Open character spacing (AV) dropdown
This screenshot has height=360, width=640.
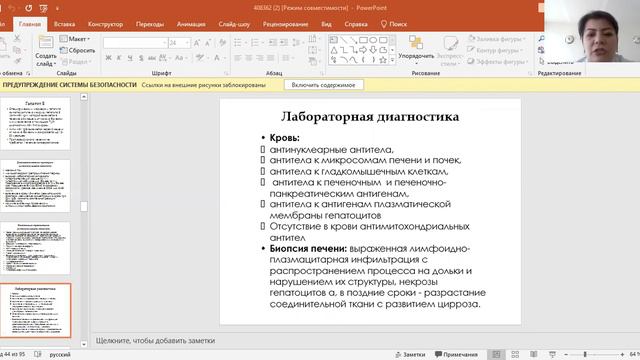164,58
